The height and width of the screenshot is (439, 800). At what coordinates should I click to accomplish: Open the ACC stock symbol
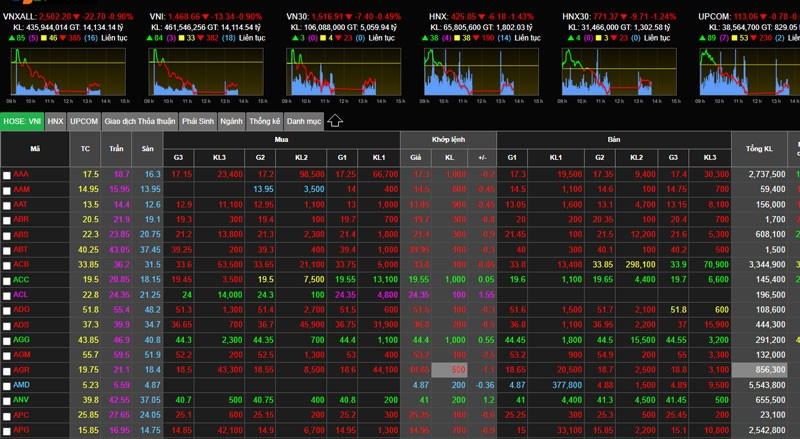coord(21,279)
